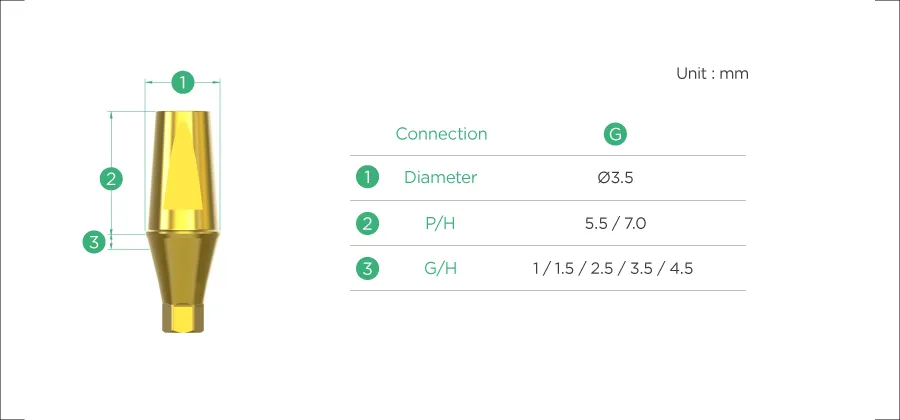Click the G/H label
900x420 pixels.
pos(440,268)
